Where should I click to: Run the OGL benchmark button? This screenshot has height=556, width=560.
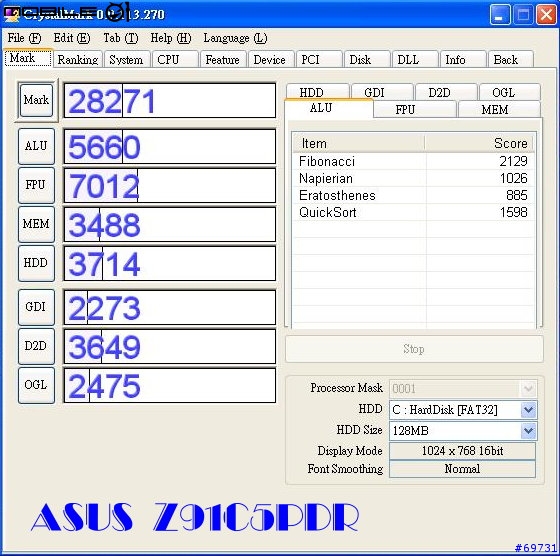(36, 385)
